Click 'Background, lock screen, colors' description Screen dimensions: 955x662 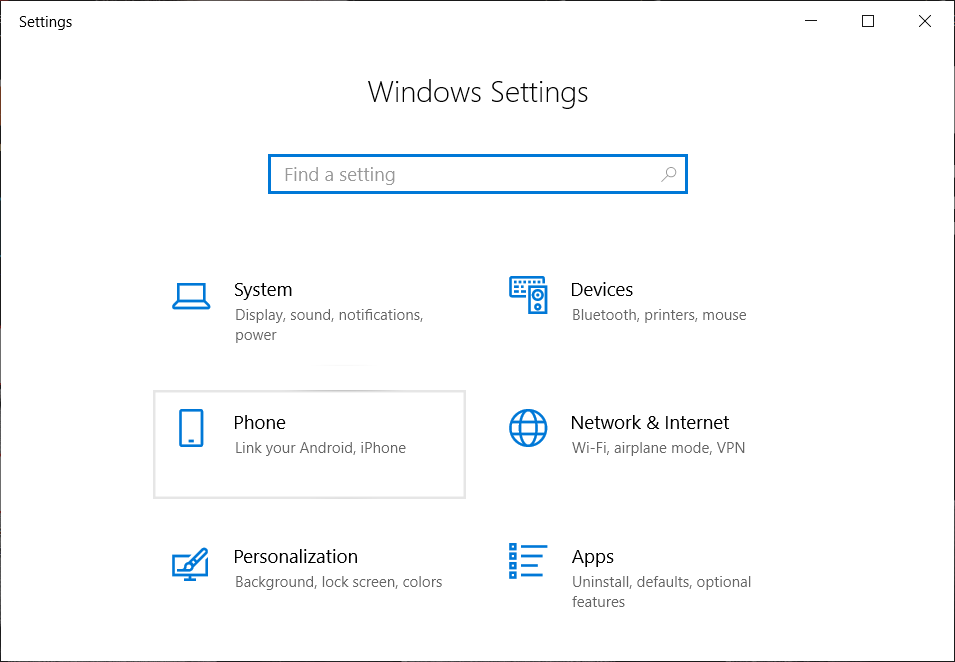338,582
